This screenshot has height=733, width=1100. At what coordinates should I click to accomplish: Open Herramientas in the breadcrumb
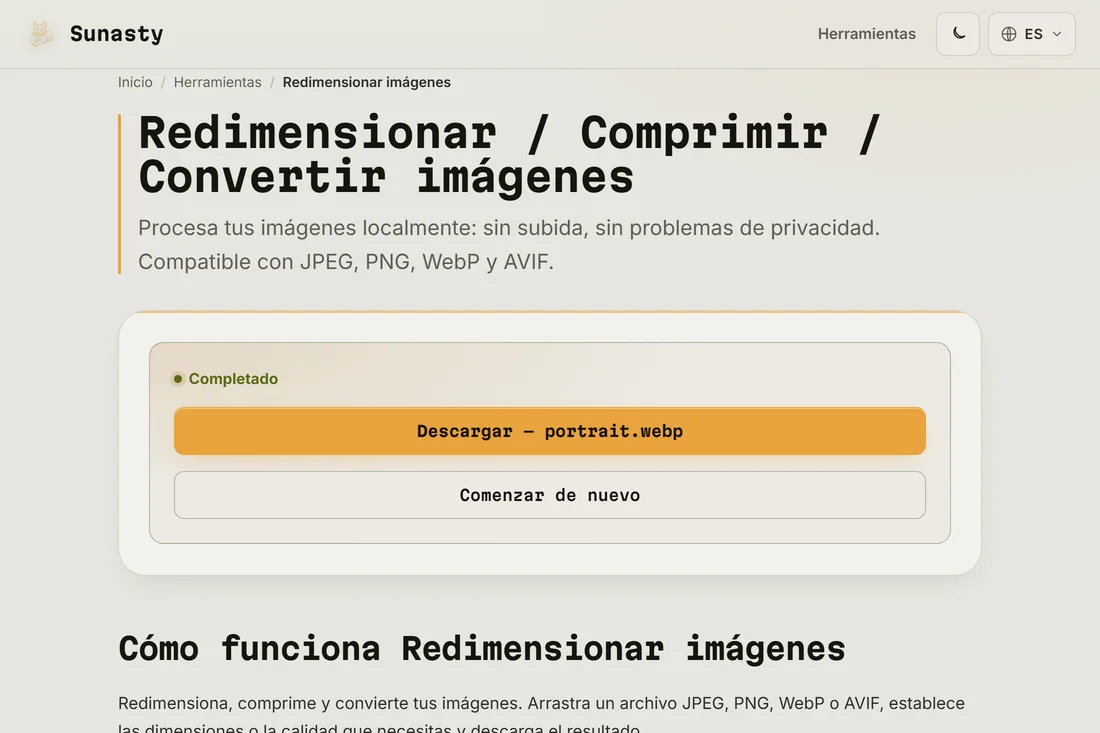point(217,82)
